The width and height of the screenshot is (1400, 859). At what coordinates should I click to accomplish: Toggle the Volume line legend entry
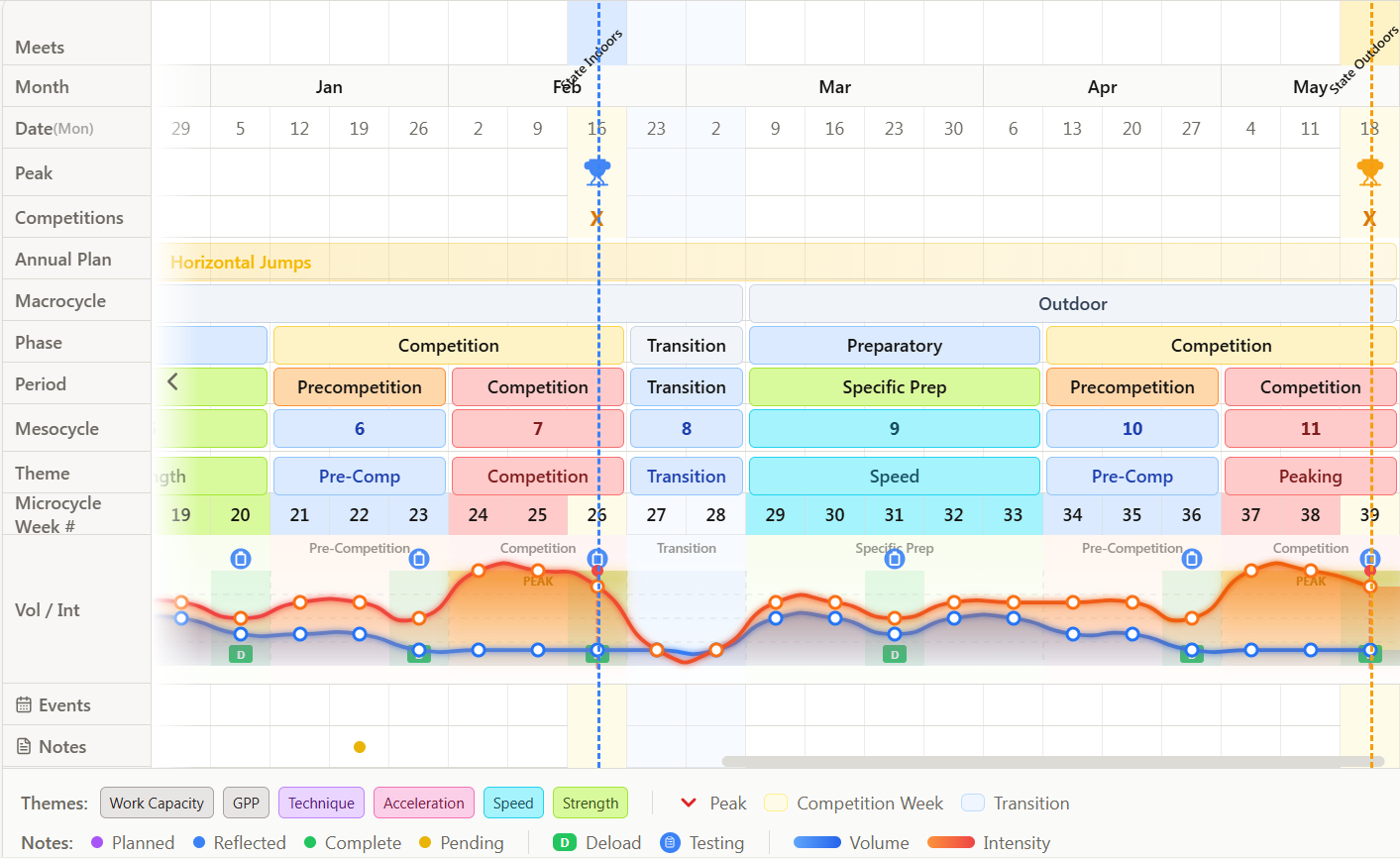pos(851,843)
